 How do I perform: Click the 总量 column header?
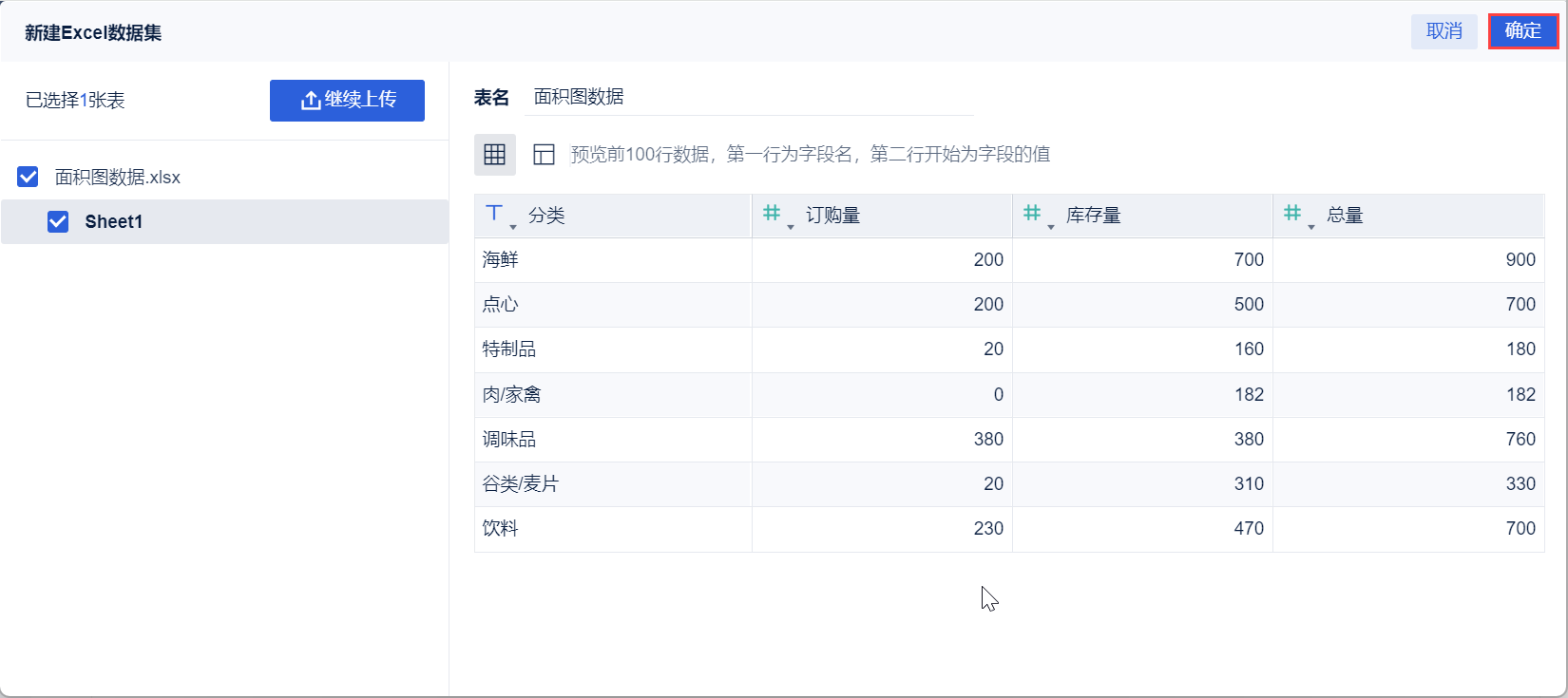pyautogui.click(x=1345, y=216)
